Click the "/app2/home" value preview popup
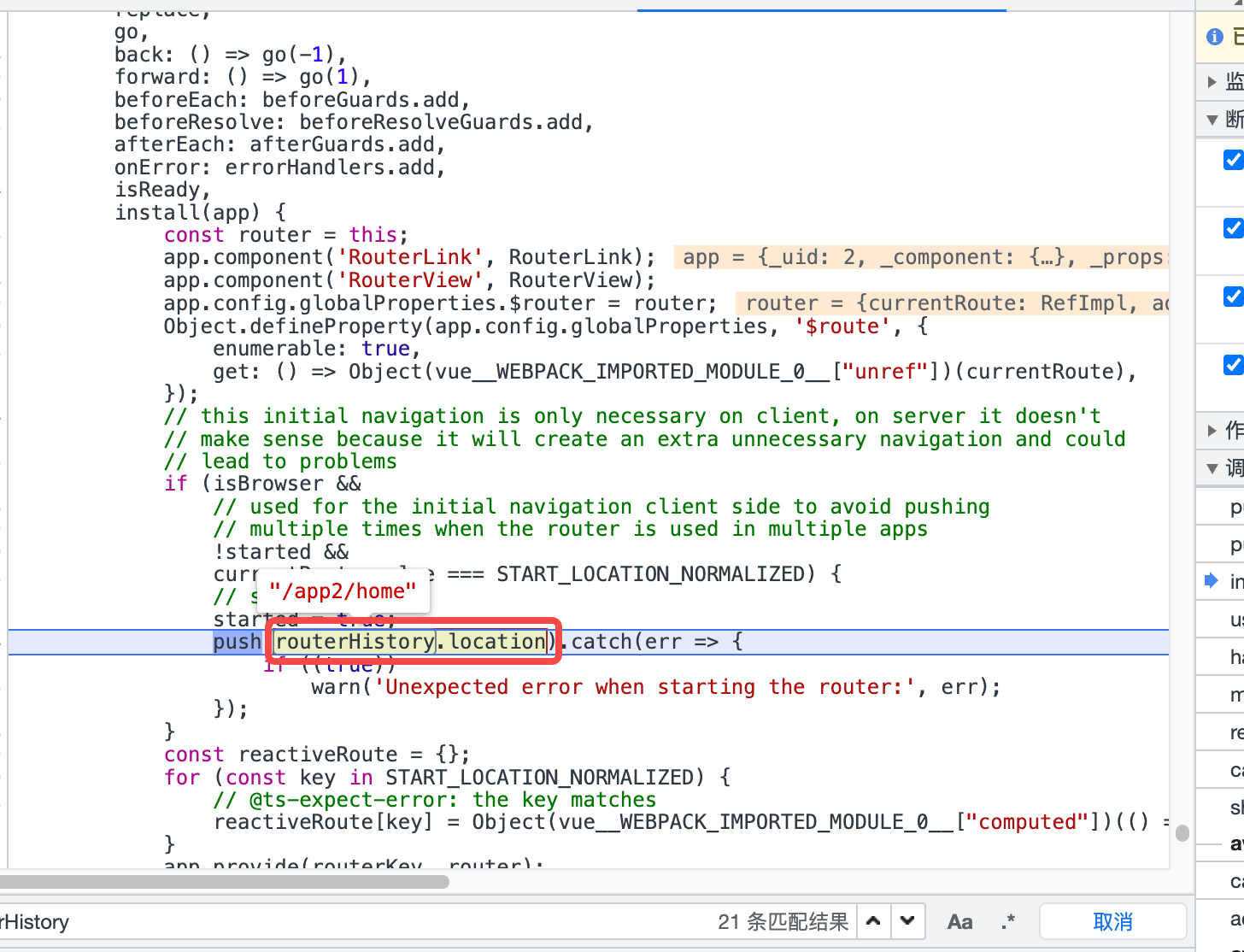This screenshot has height=952, width=1244. pos(343,591)
